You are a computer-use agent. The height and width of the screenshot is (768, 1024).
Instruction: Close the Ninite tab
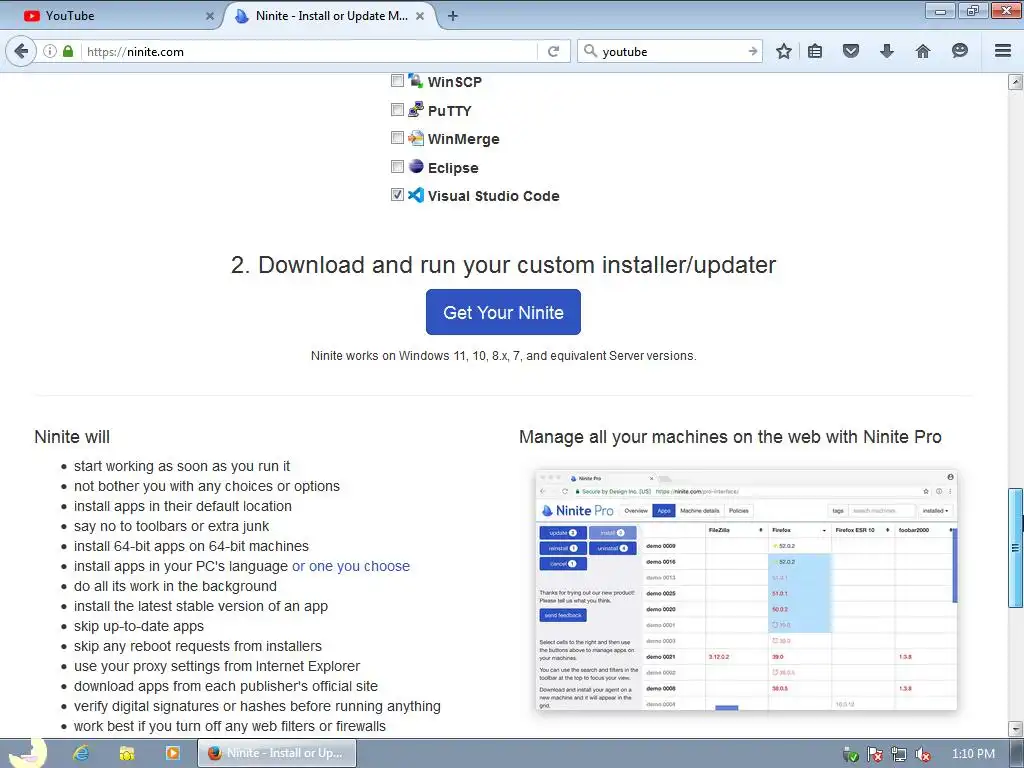coord(420,16)
